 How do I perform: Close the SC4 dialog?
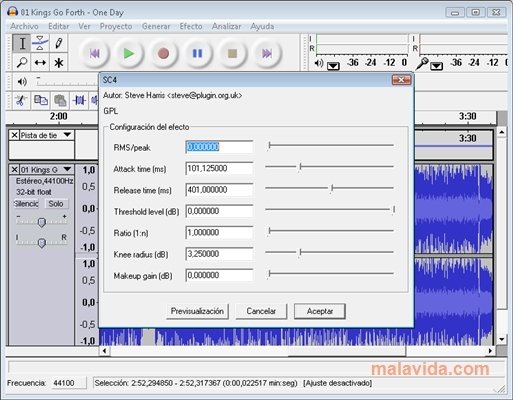[x=401, y=80]
